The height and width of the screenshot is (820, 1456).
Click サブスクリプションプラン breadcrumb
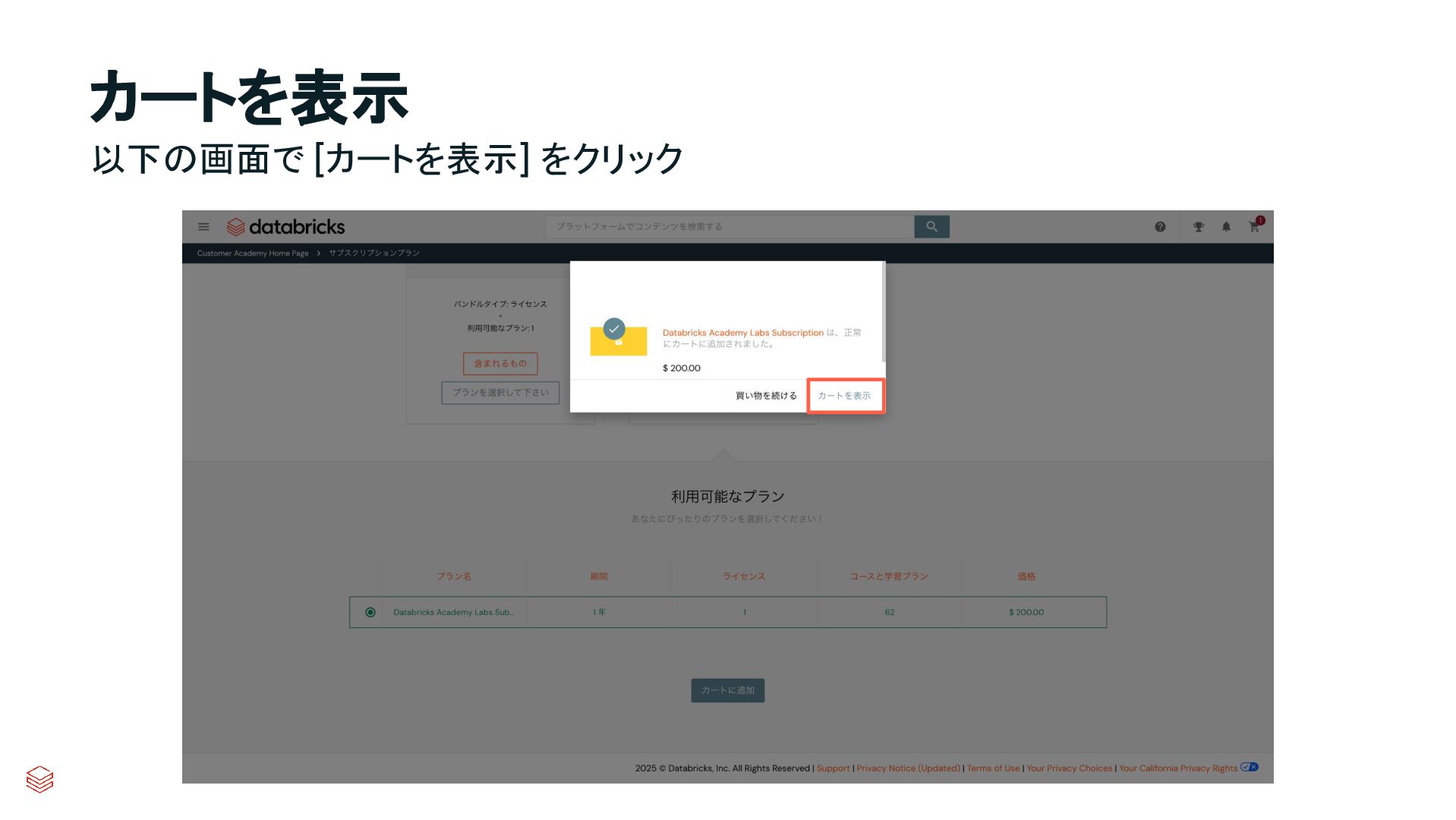coord(374,253)
